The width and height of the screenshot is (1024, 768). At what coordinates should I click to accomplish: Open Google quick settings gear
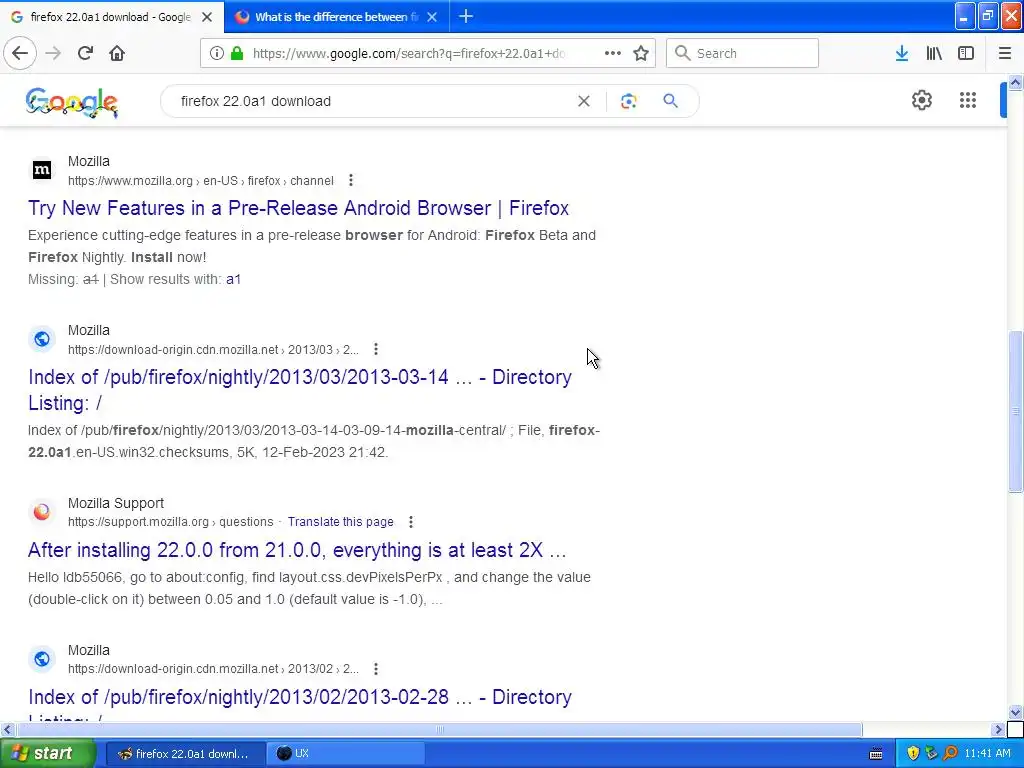[921, 101]
